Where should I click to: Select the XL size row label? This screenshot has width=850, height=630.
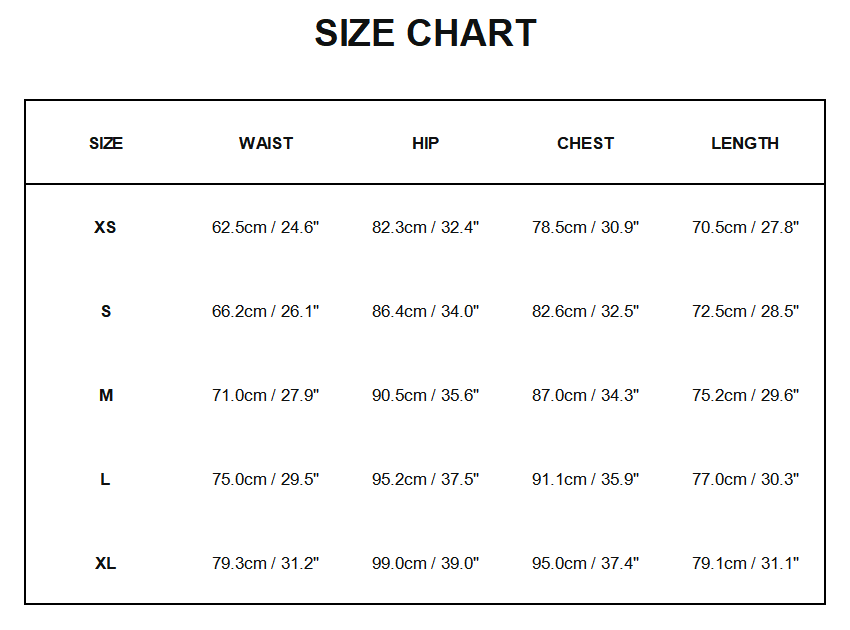coord(105,563)
